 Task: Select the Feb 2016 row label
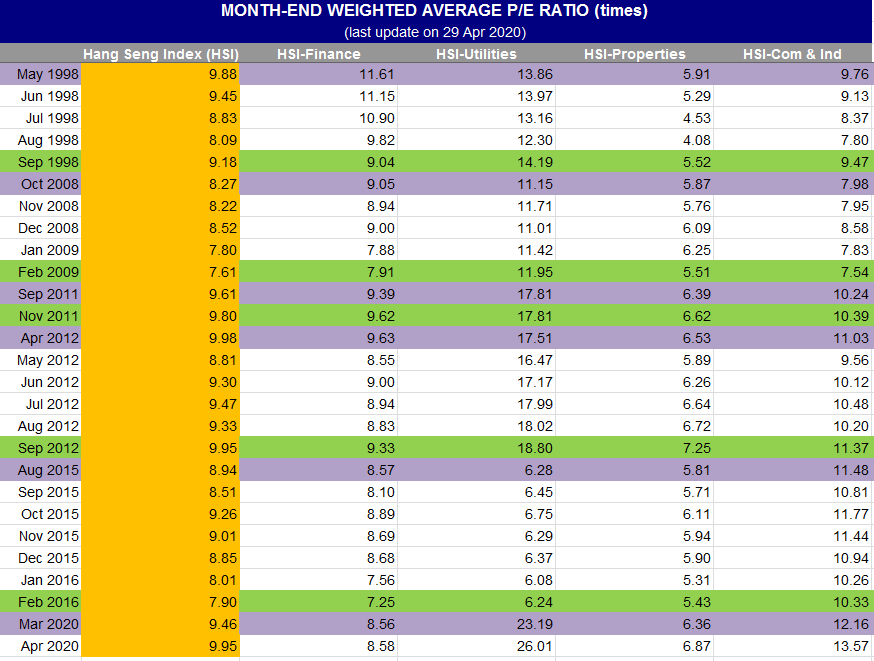tap(48, 602)
